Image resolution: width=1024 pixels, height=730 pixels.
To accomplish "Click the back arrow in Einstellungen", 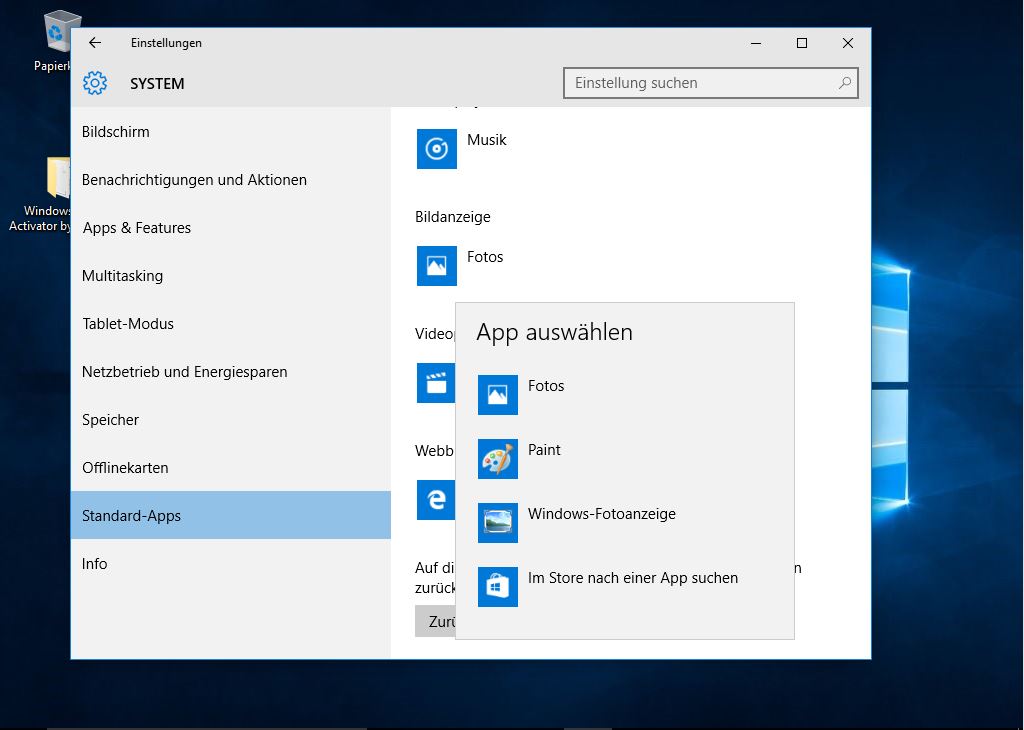I will 95,42.
